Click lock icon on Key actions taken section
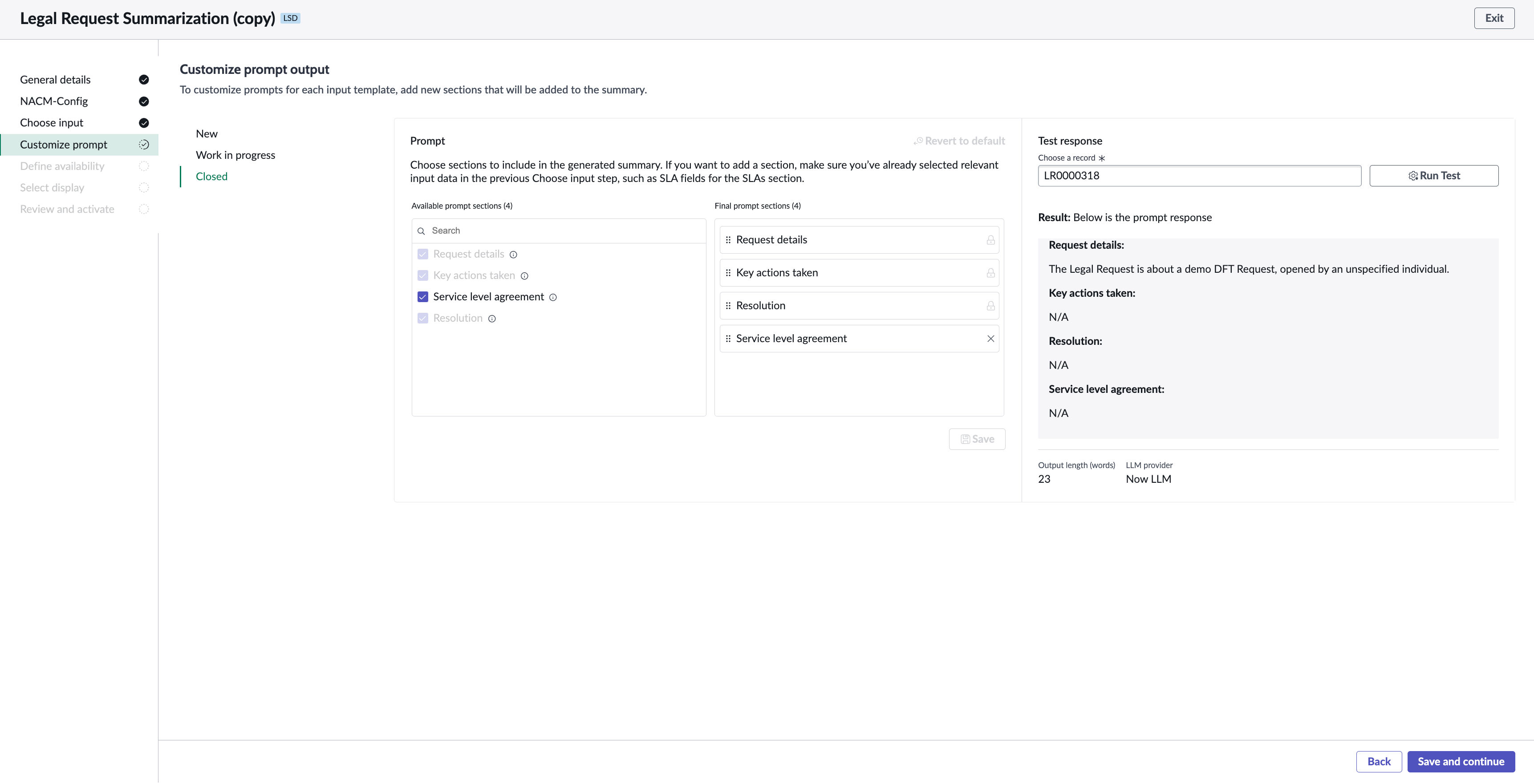The image size is (1534, 784). (991, 273)
